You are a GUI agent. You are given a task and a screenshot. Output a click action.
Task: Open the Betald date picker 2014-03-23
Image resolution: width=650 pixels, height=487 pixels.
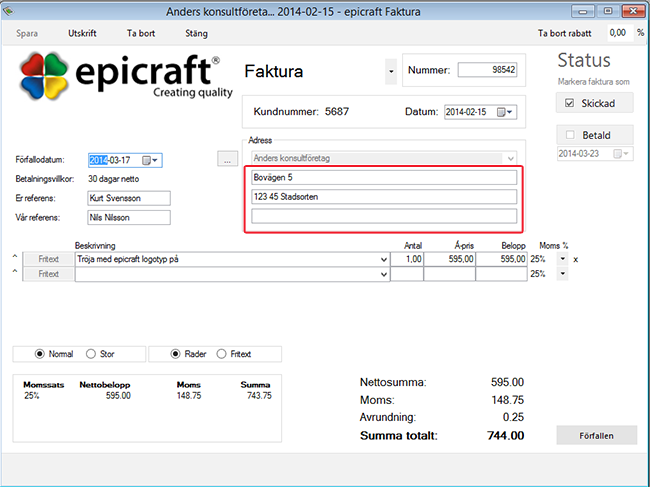click(x=621, y=154)
